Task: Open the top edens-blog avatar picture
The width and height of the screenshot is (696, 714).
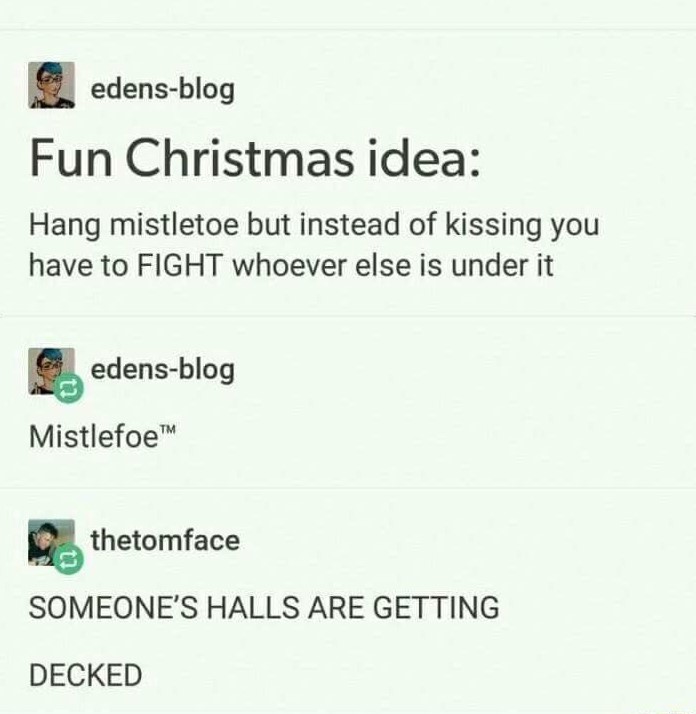Action: click(51, 85)
